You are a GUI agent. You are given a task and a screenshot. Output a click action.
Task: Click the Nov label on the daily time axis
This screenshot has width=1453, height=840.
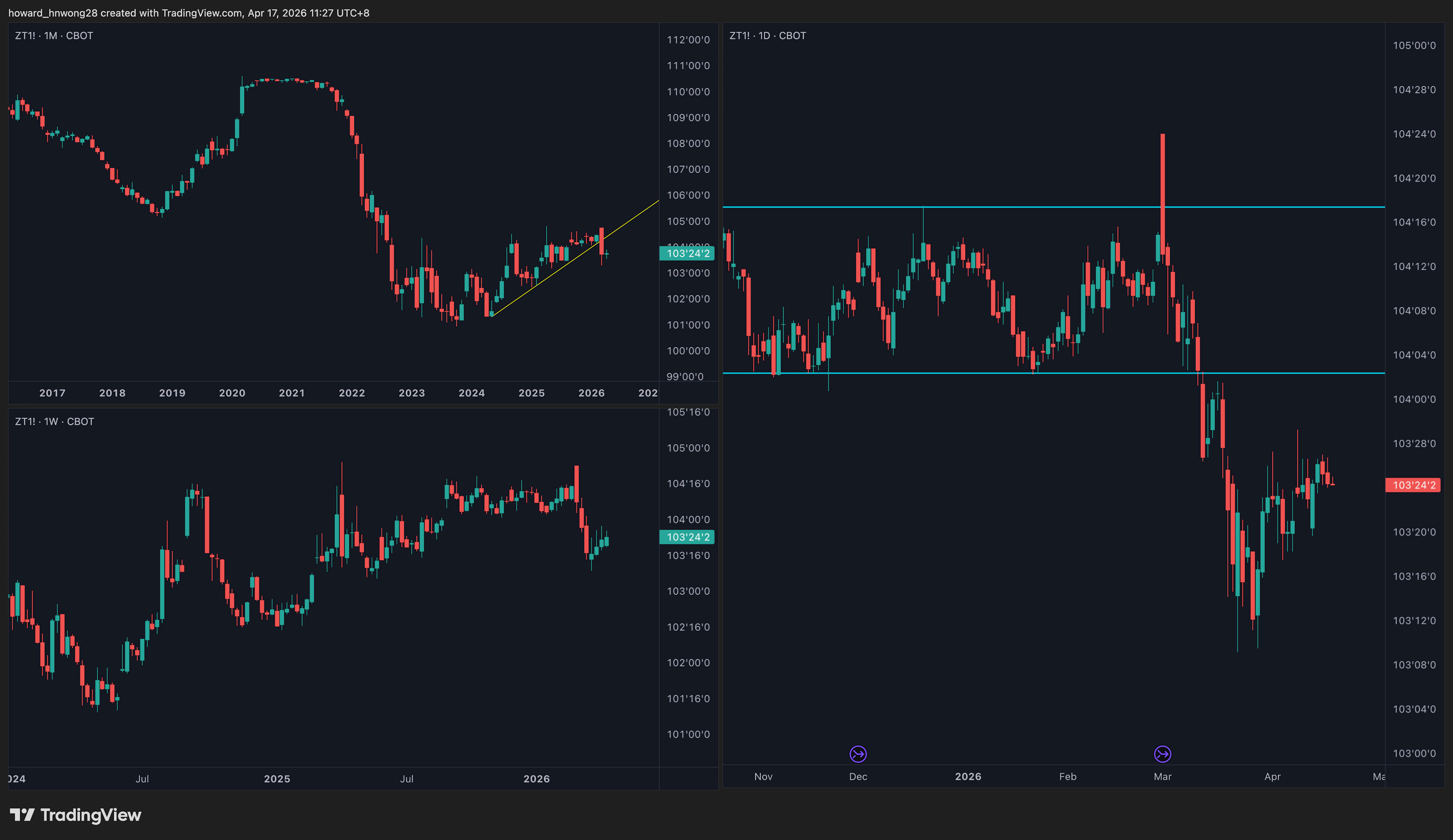764,776
